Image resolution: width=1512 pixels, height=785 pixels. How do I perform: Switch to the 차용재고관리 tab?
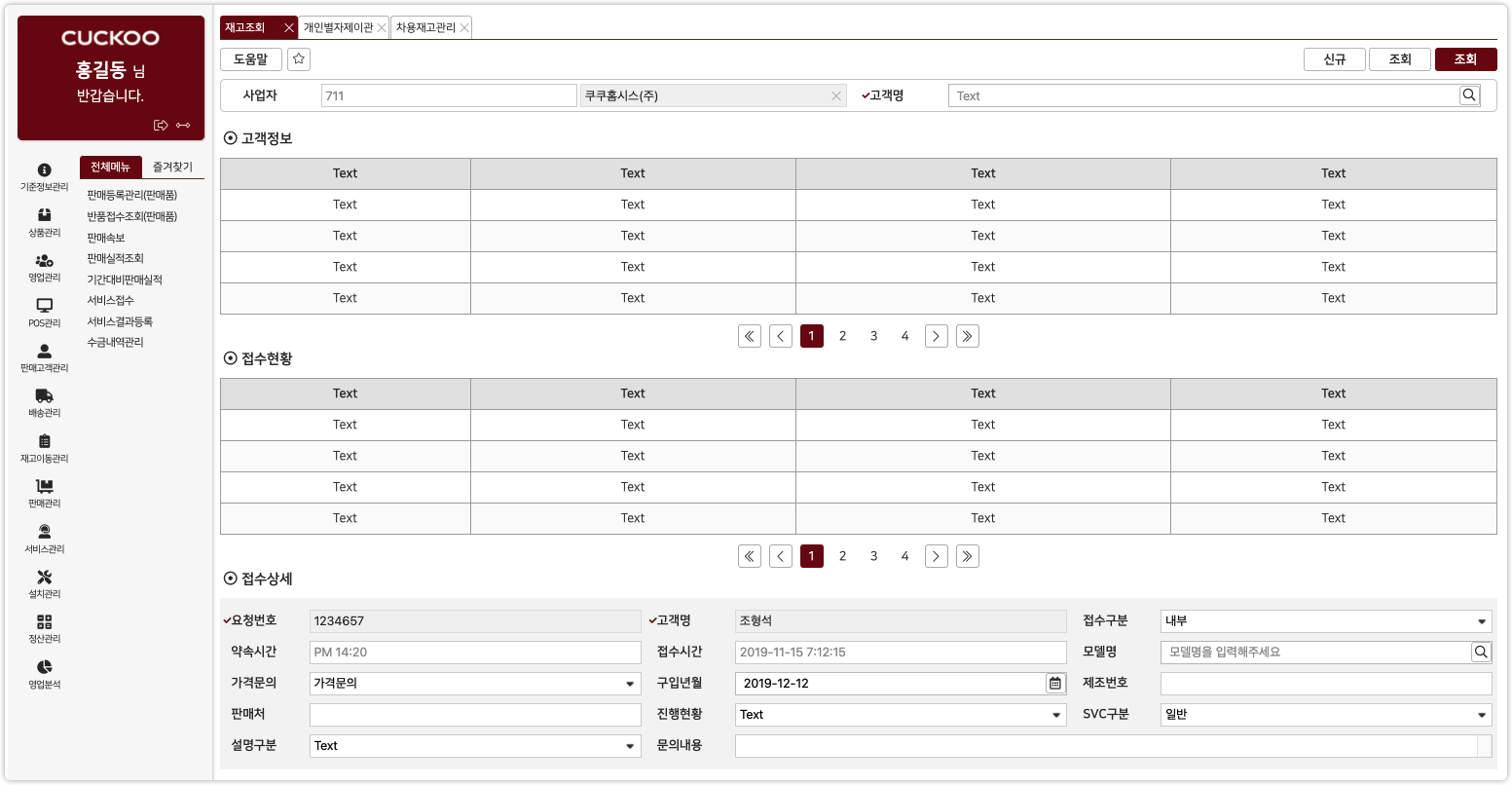[x=426, y=27]
